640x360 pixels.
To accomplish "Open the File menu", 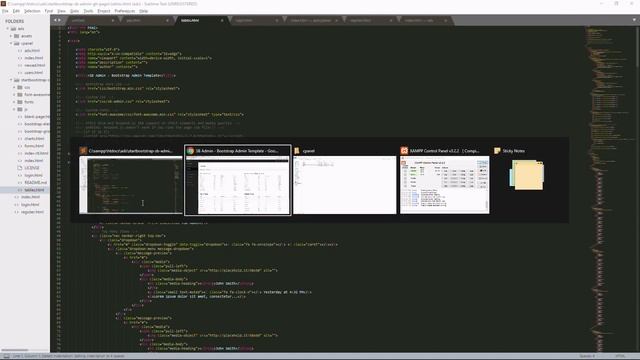I will (x=5, y=11).
